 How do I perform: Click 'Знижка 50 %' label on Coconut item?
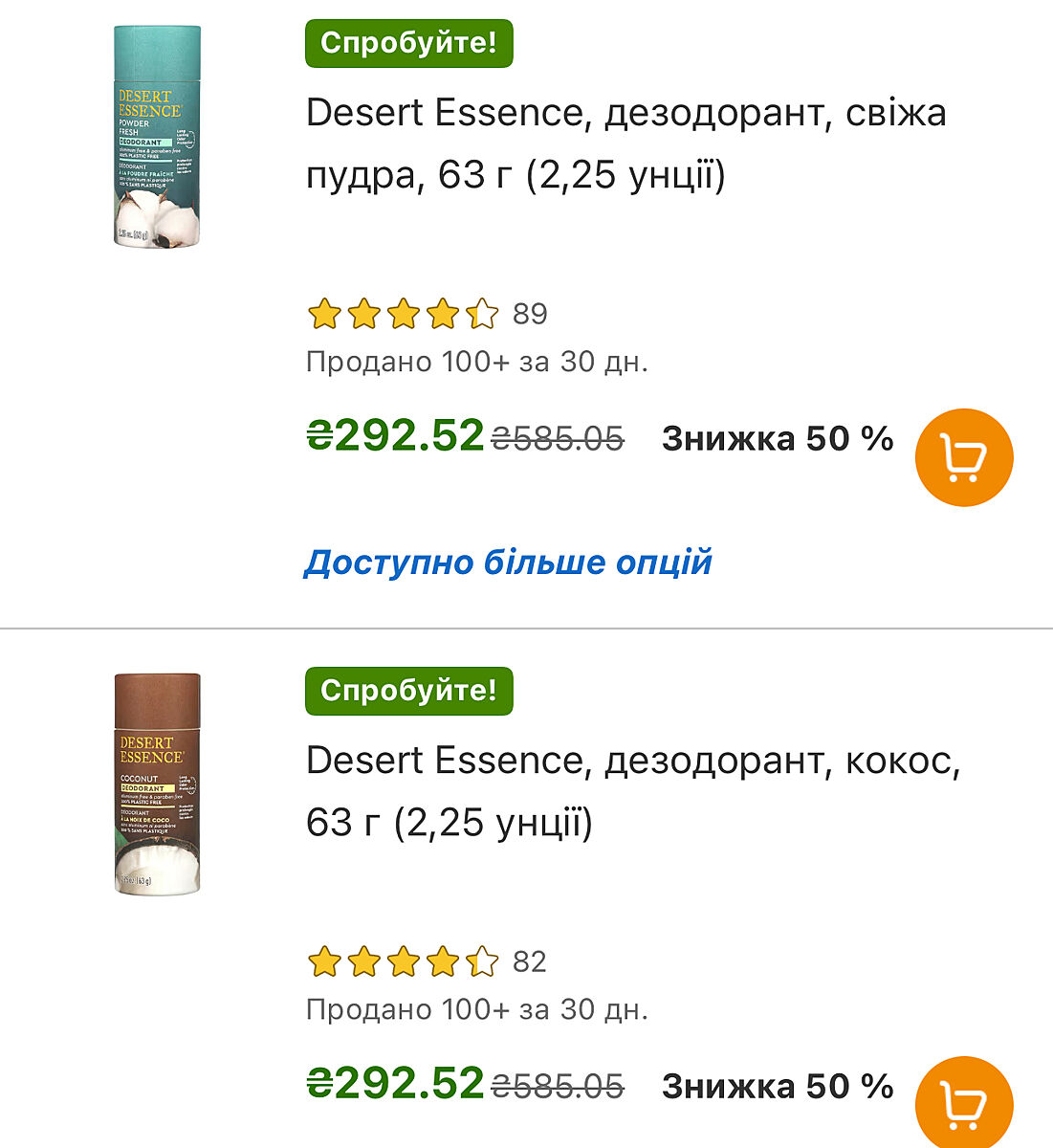(x=778, y=1087)
